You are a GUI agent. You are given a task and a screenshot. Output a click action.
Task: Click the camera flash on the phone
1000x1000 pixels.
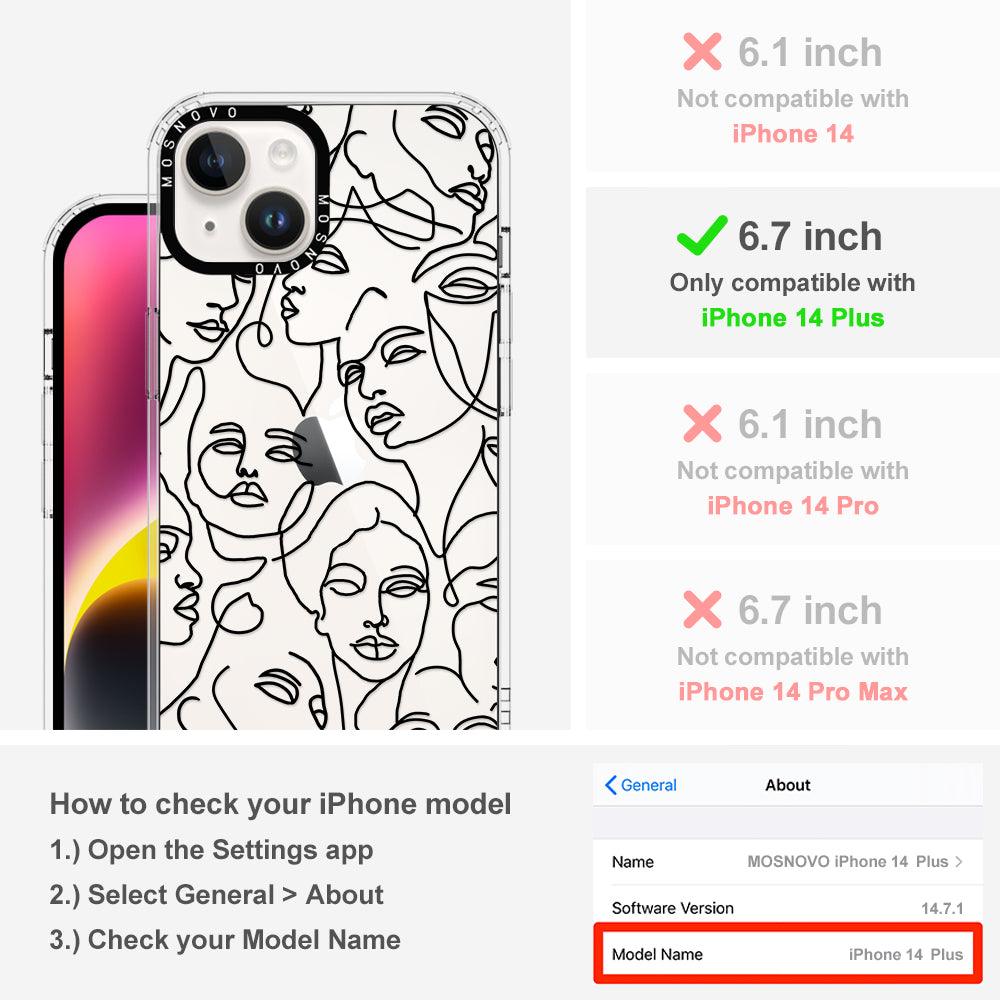pos(282,153)
